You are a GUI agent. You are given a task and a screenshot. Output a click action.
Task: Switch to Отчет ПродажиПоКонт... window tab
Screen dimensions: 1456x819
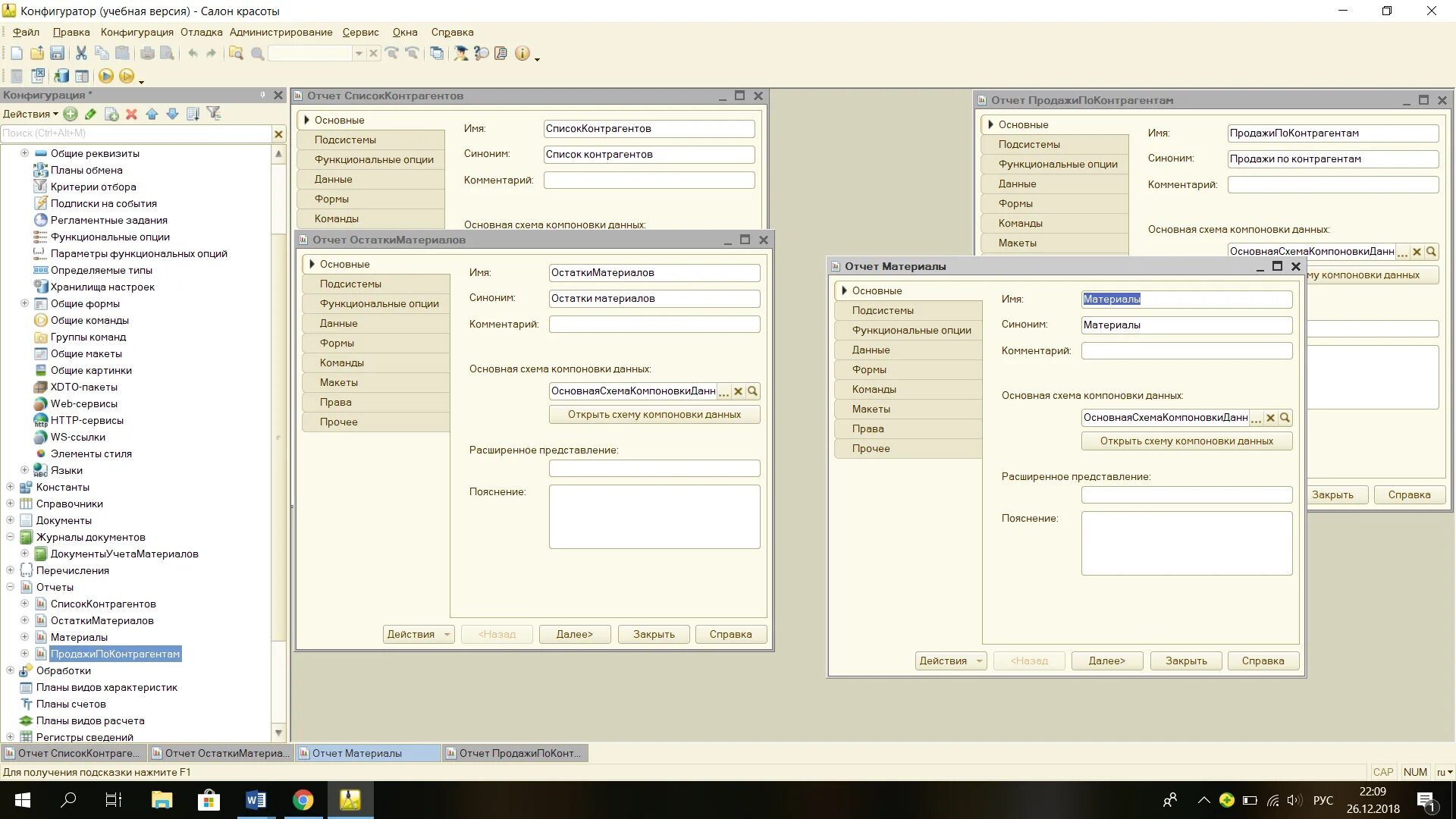(x=515, y=753)
